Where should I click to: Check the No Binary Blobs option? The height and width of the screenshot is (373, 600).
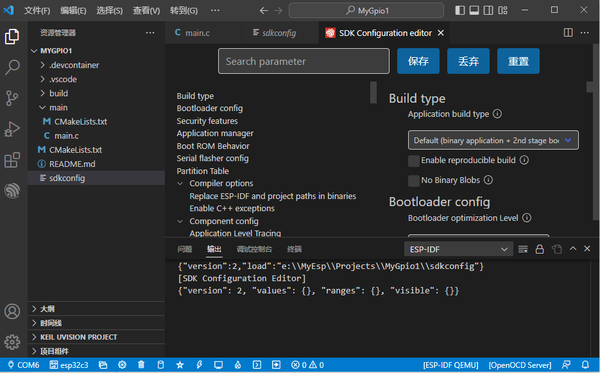(414, 181)
